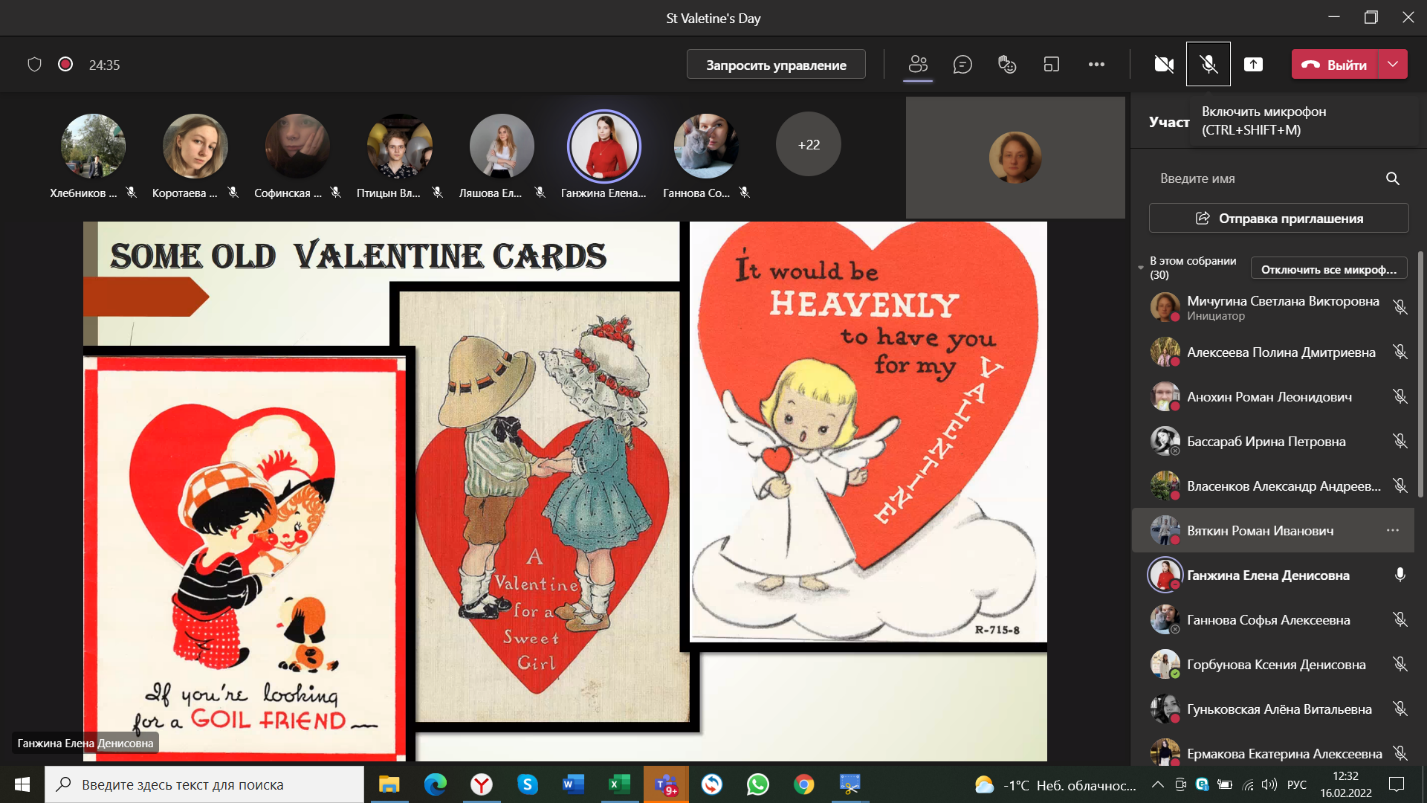1427x803 pixels.
Task: Open the reactions and raise hand icon
Action: tap(1007, 65)
